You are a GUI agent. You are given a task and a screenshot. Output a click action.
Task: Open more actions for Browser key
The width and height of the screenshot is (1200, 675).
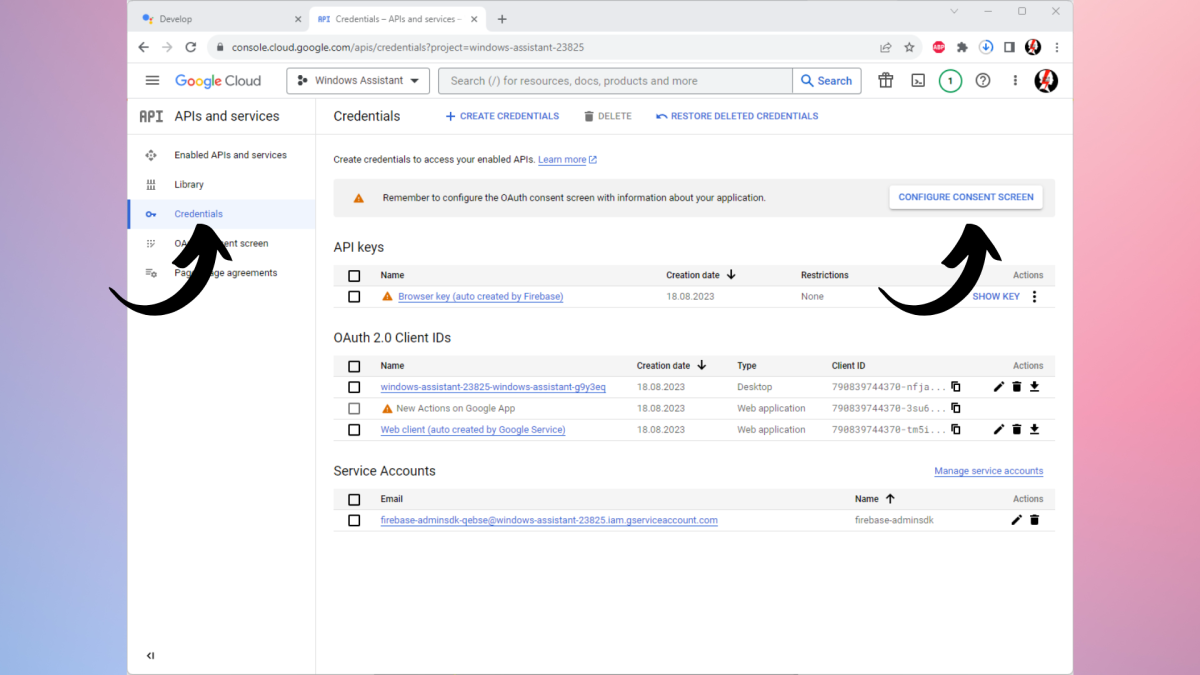click(x=1034, y=297)
